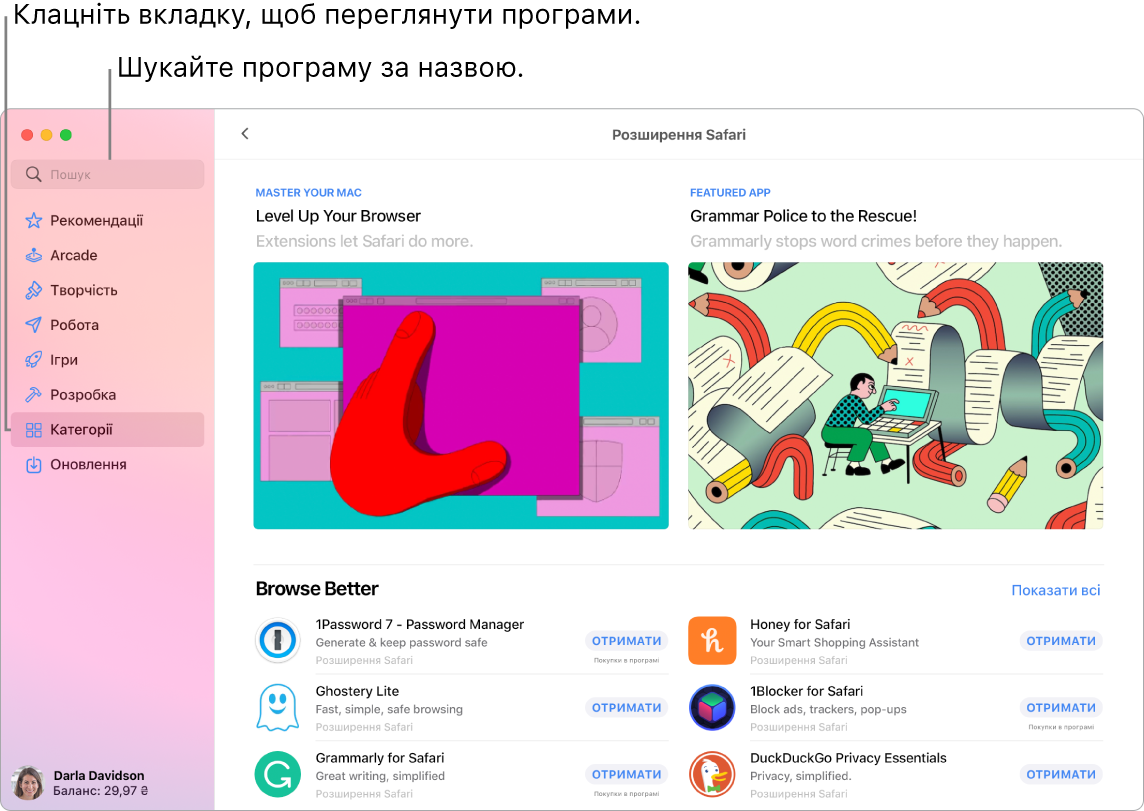Get Honey for Safari with ОТРИМАТИ

tap(1060, 640)
